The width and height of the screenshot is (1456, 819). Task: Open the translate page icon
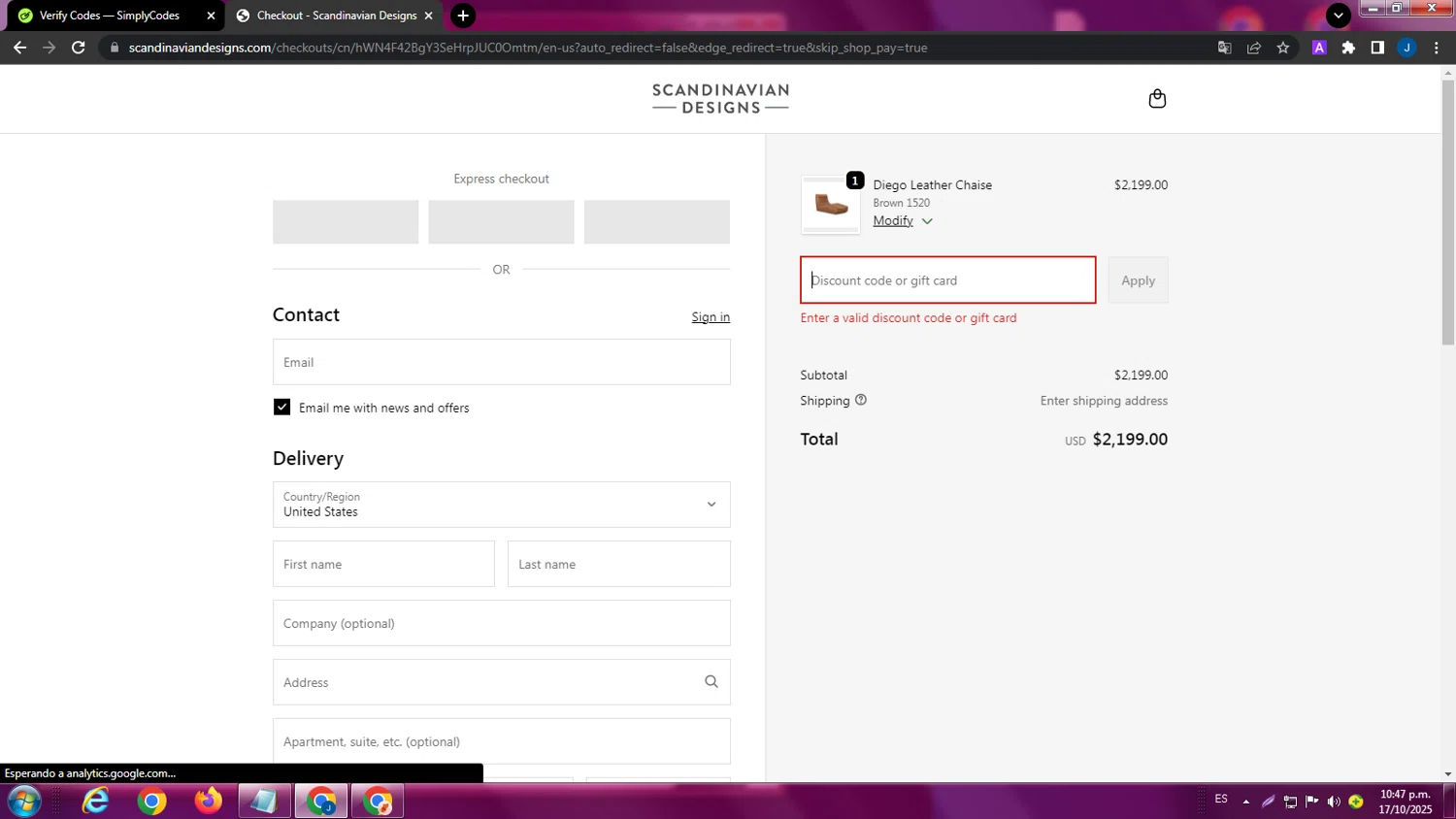1225,48
